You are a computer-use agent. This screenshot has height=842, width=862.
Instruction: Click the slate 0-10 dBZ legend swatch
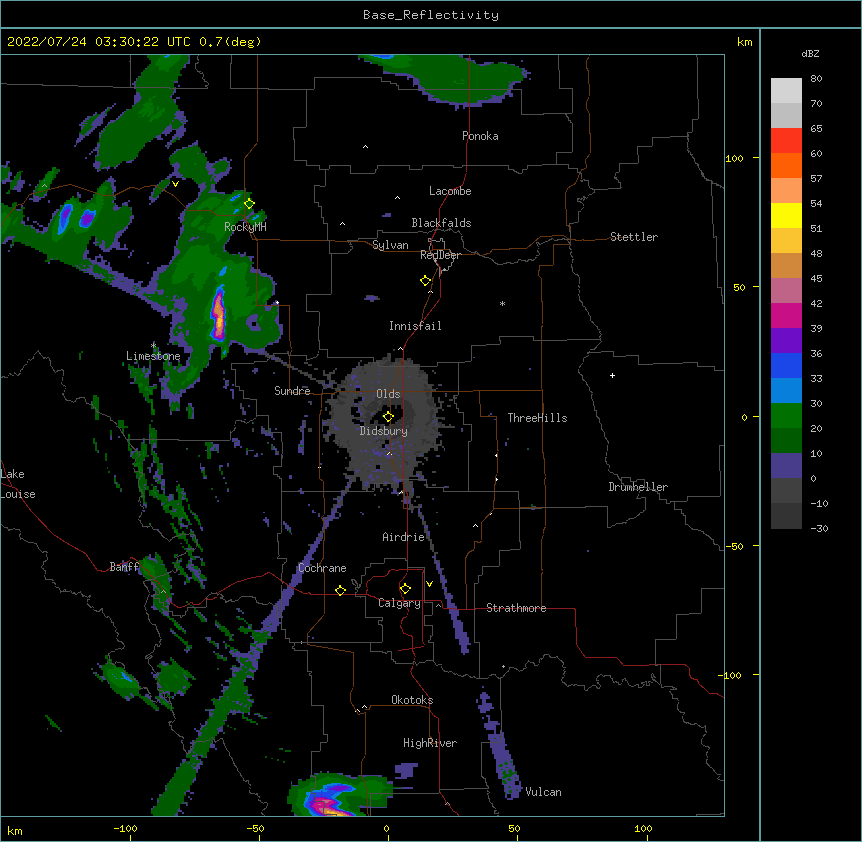pyautogui.click(x=786, y=466)
